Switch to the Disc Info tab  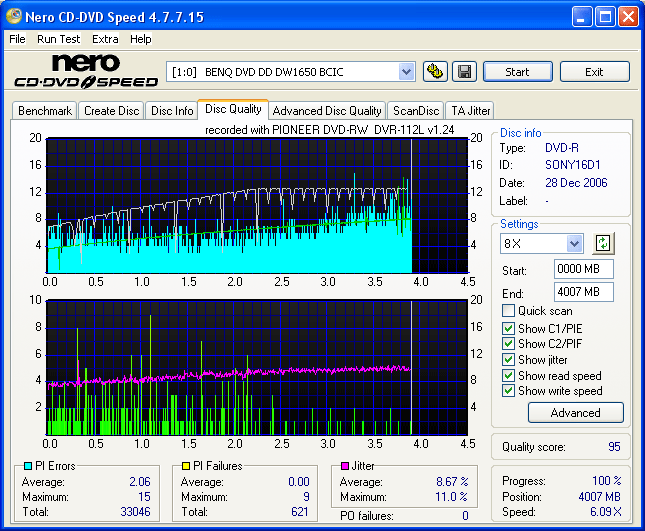[172, 111]
